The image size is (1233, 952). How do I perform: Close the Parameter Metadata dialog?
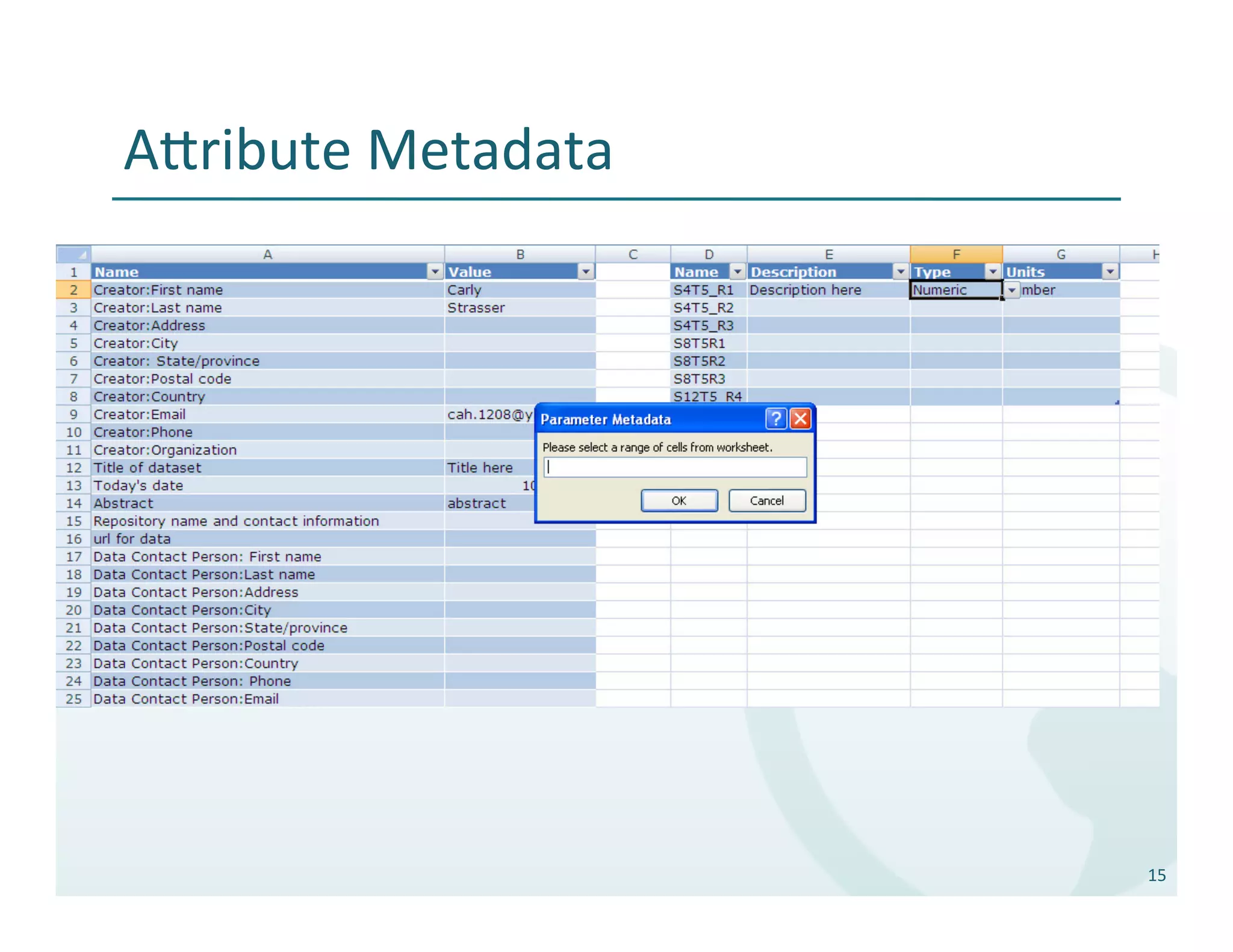pos(801,418)
